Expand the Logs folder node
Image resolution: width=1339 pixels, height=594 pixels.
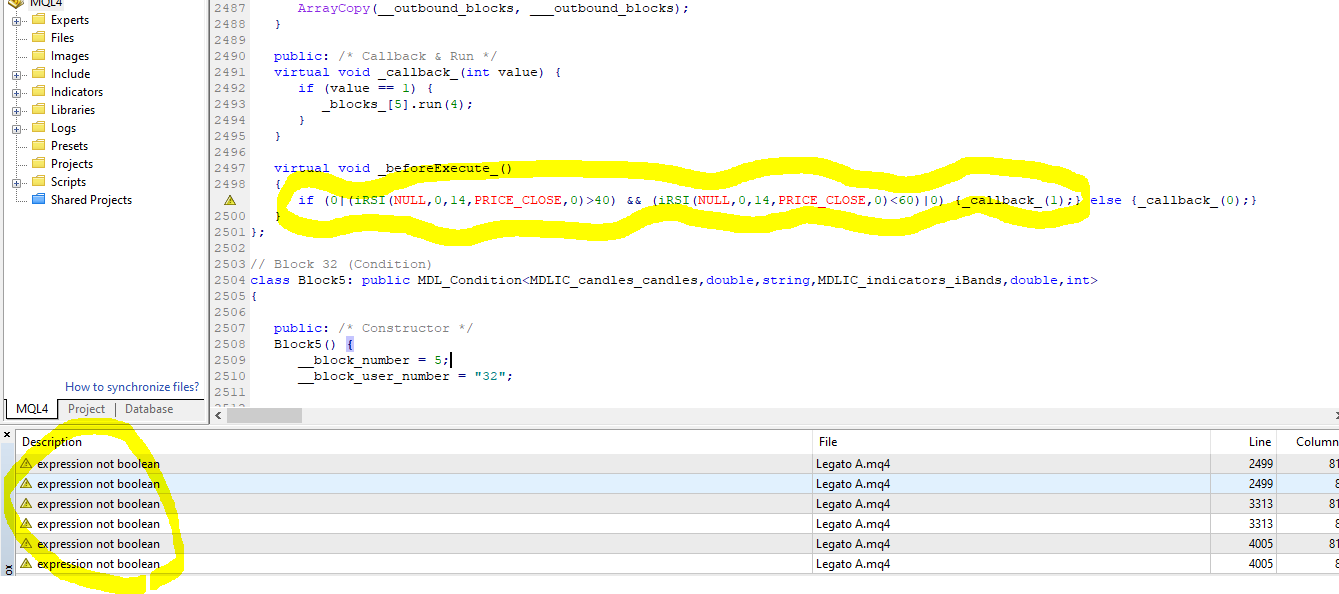click(16, 128)
